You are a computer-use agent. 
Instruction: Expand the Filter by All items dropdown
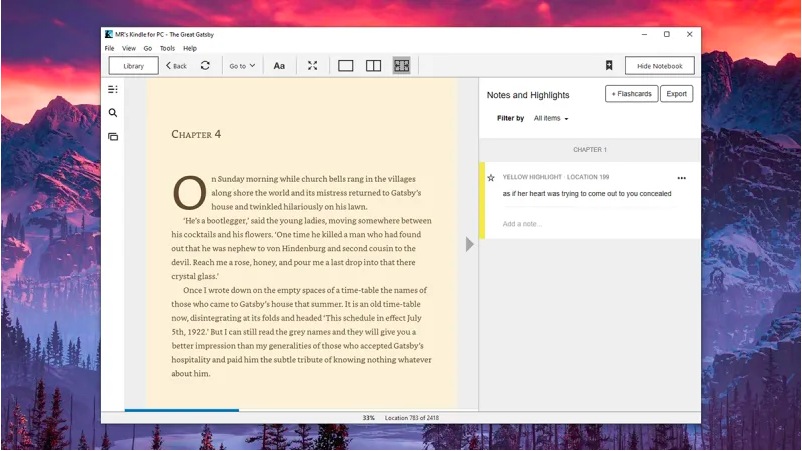pyautogui.click(x=551, y=118)
